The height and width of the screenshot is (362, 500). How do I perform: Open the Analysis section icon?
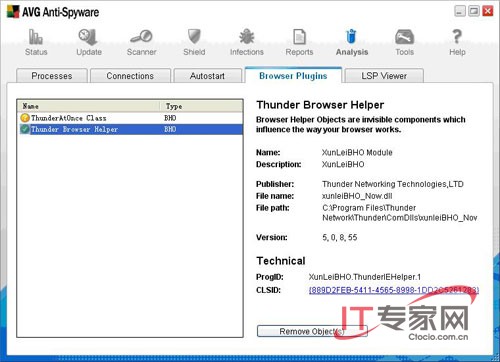pos(351,36)
